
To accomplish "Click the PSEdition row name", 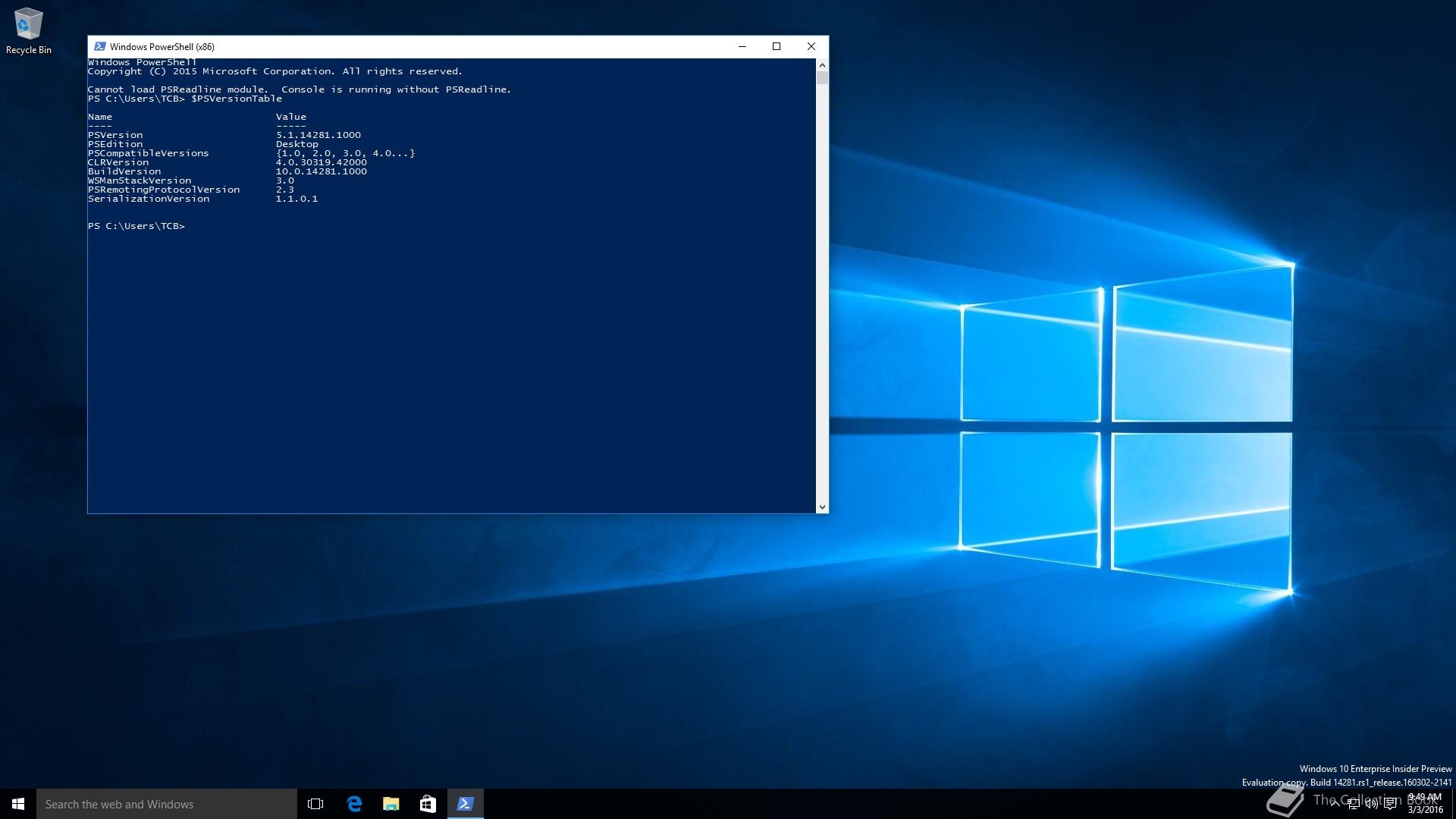I will pyautogui.click(x=115, y=144).
